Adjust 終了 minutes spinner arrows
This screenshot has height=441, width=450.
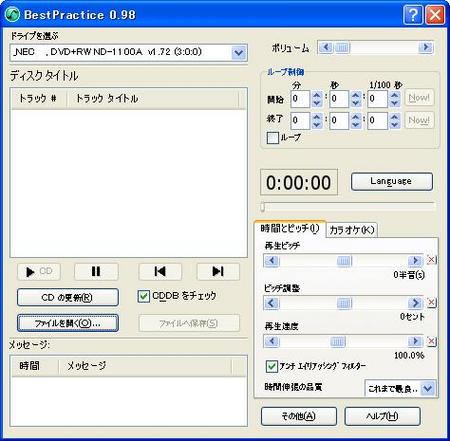click(317, 121)
